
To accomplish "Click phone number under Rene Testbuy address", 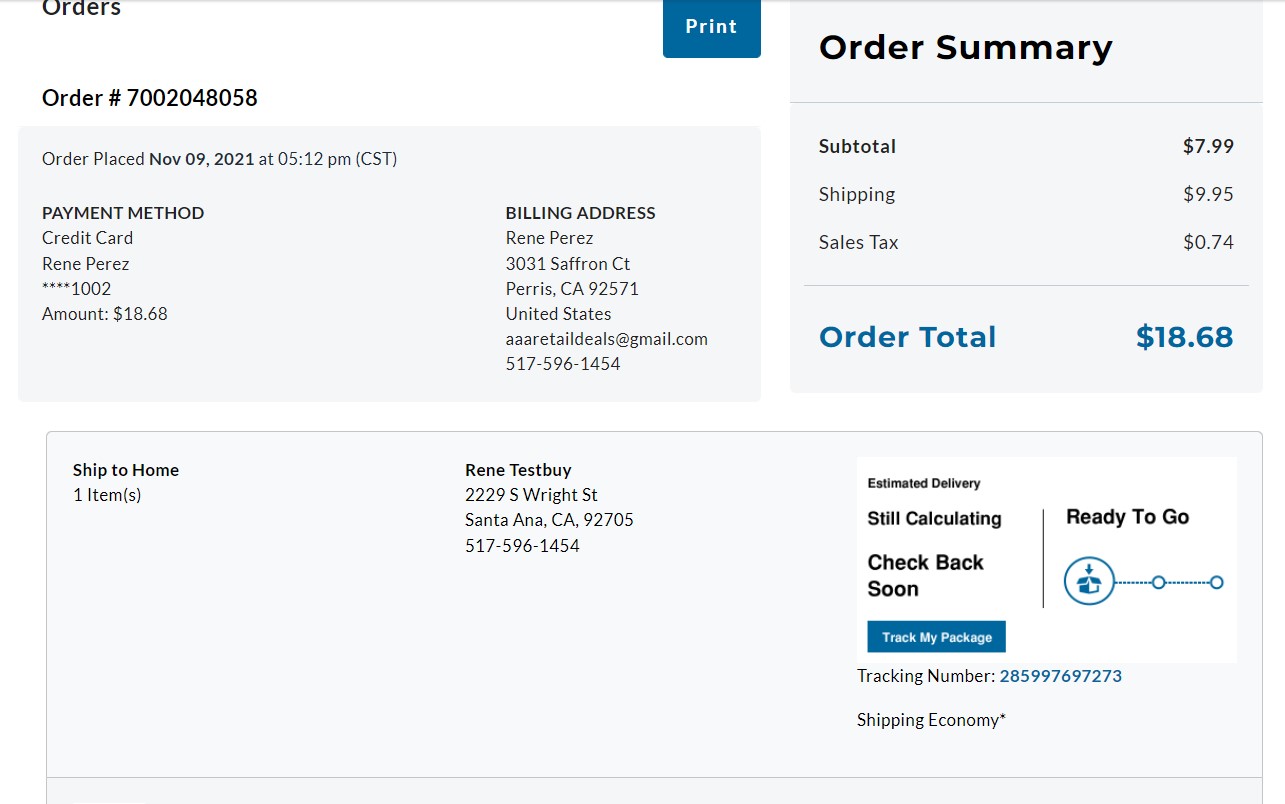I will (522, 546).
